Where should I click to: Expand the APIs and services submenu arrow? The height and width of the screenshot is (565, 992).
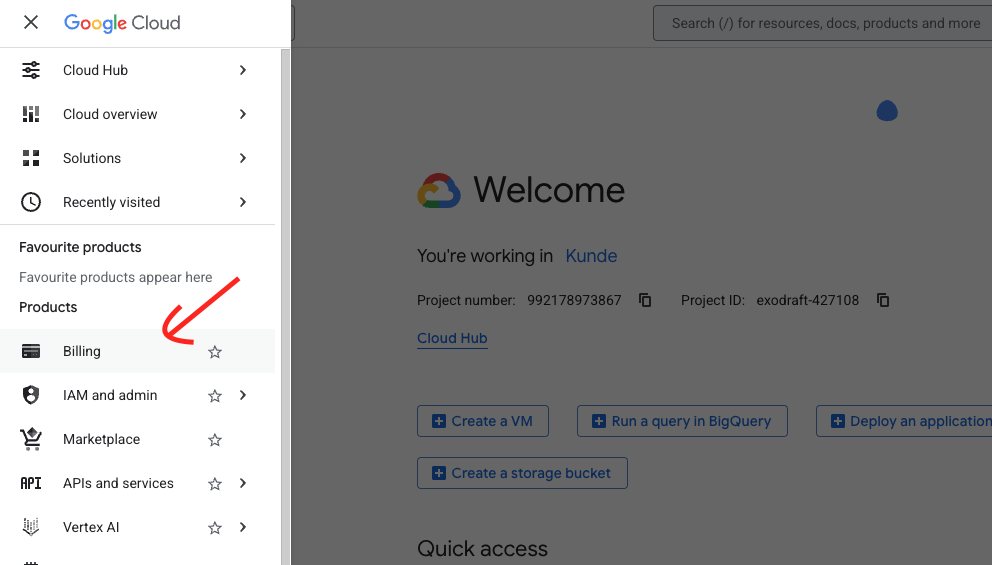pos(243,483)
